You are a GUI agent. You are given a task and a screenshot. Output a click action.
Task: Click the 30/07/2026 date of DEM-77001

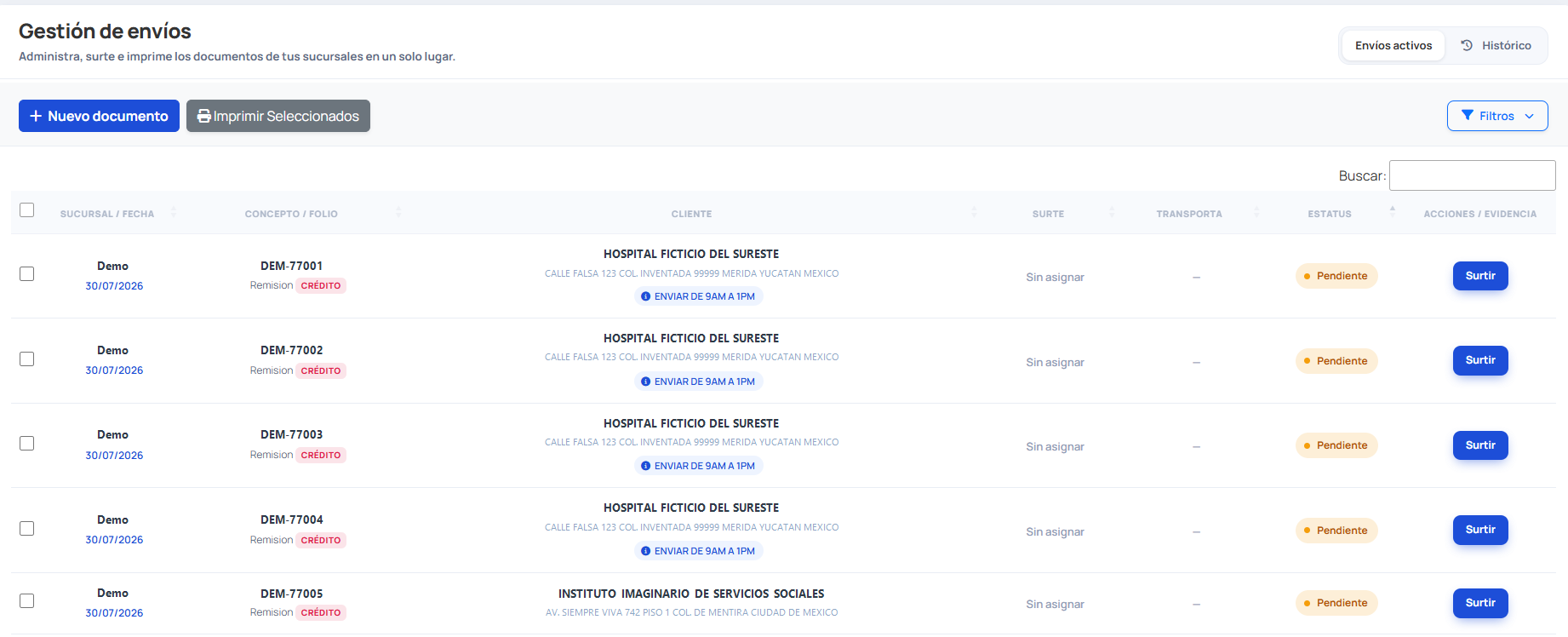pos(114,286)
